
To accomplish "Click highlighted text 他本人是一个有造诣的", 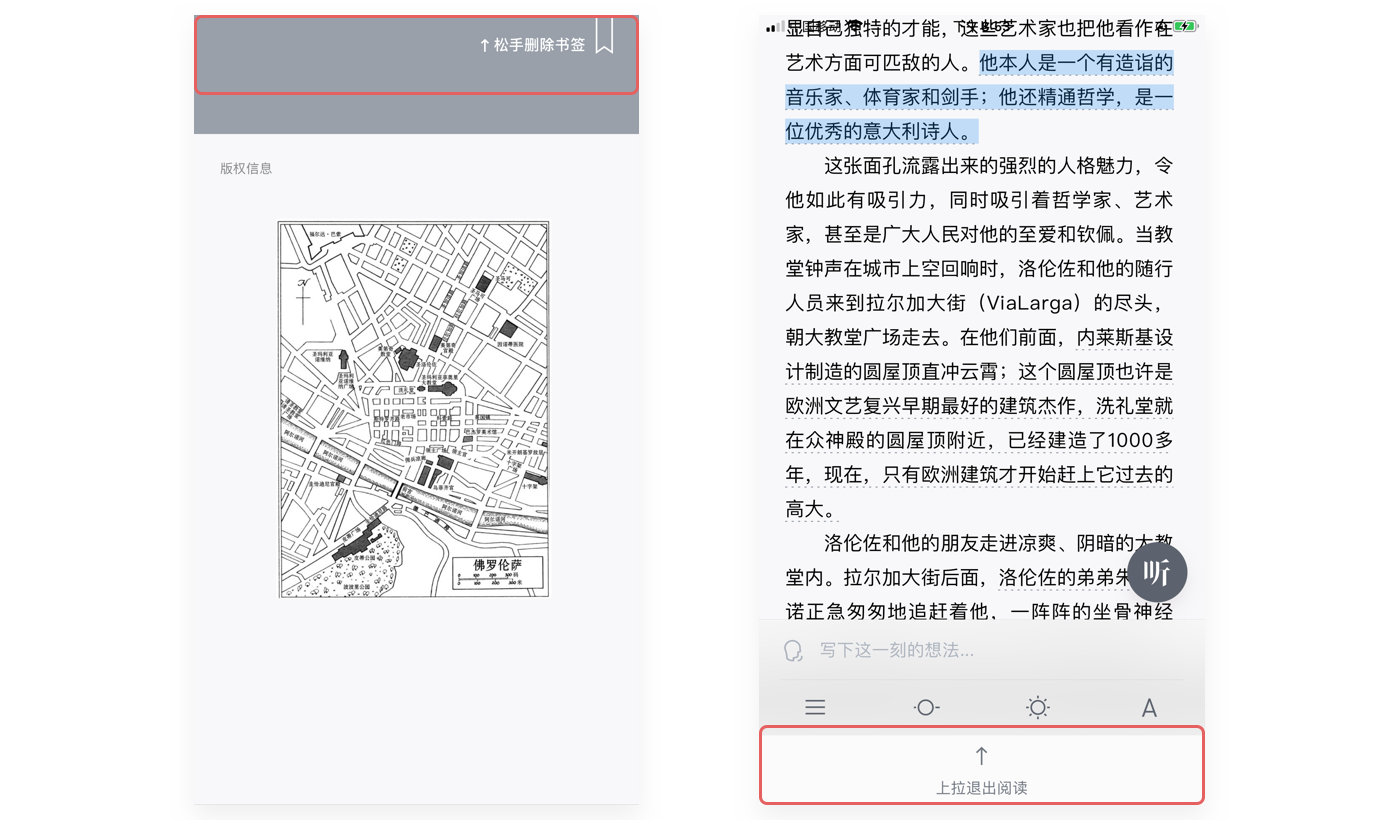I will pos(1076,64).
